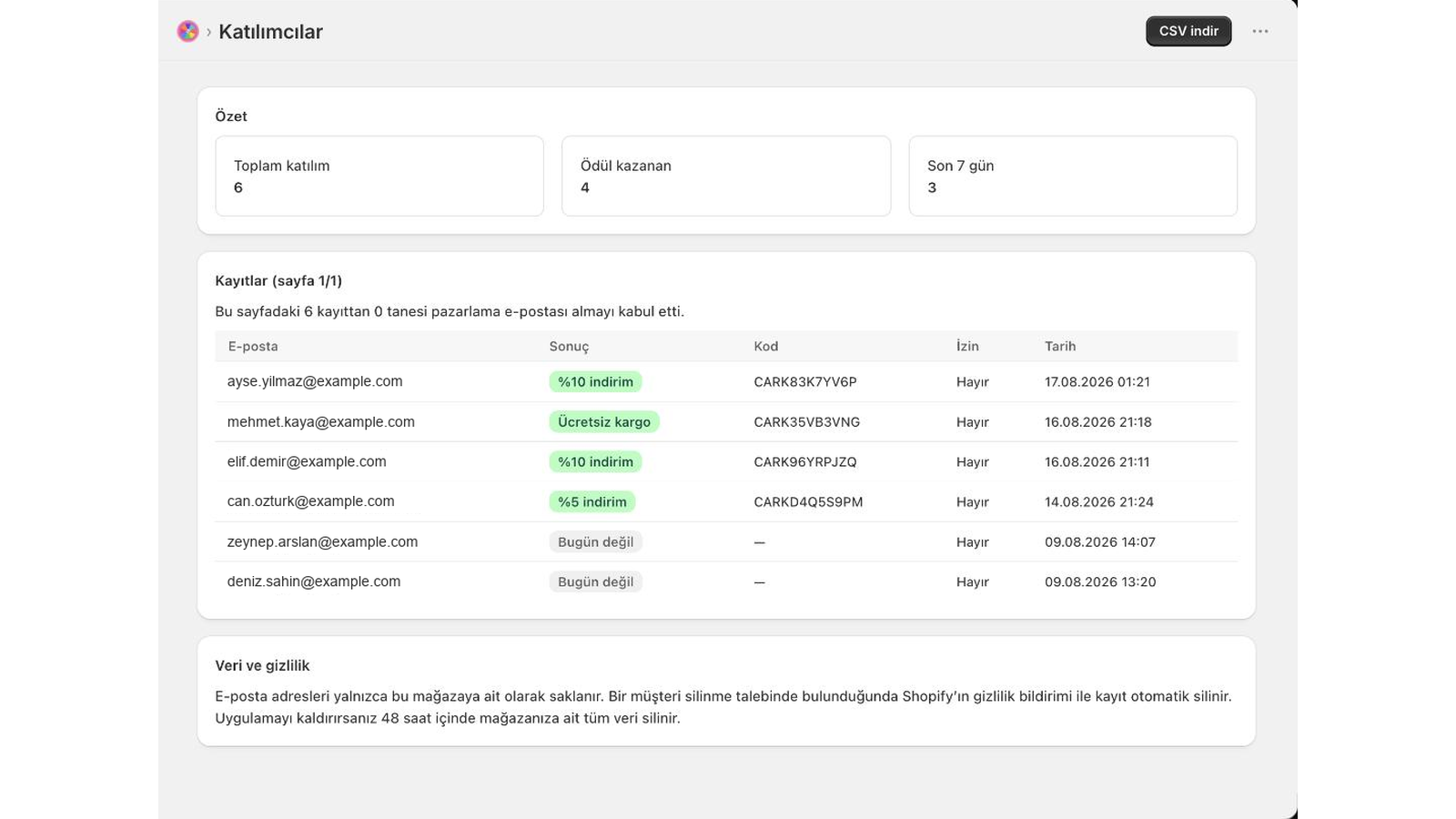
Task: Click the colorful app logo icon
Action: [x=187, y=32]
